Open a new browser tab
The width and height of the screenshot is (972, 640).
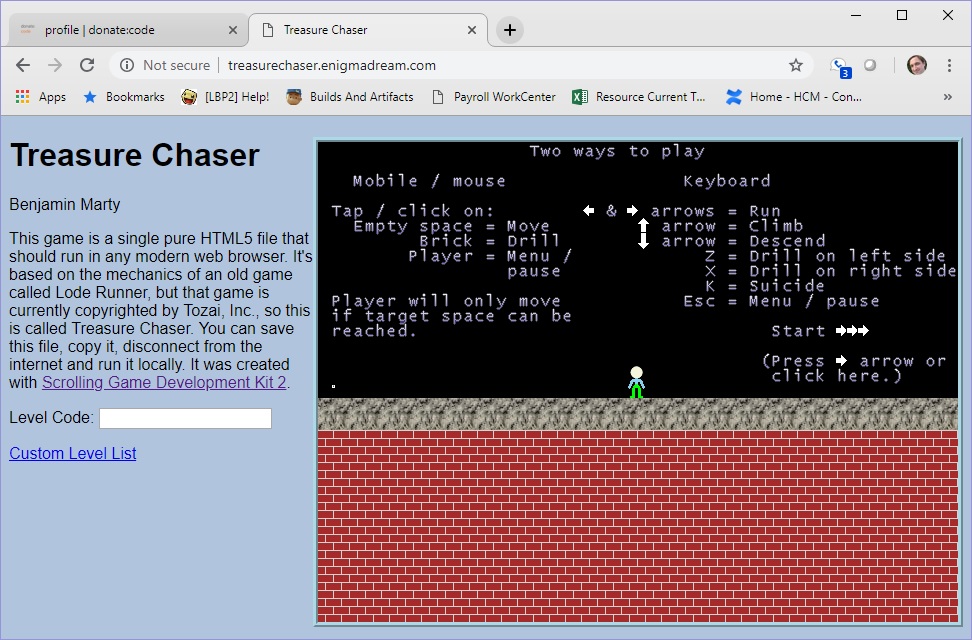click(509, 30)
